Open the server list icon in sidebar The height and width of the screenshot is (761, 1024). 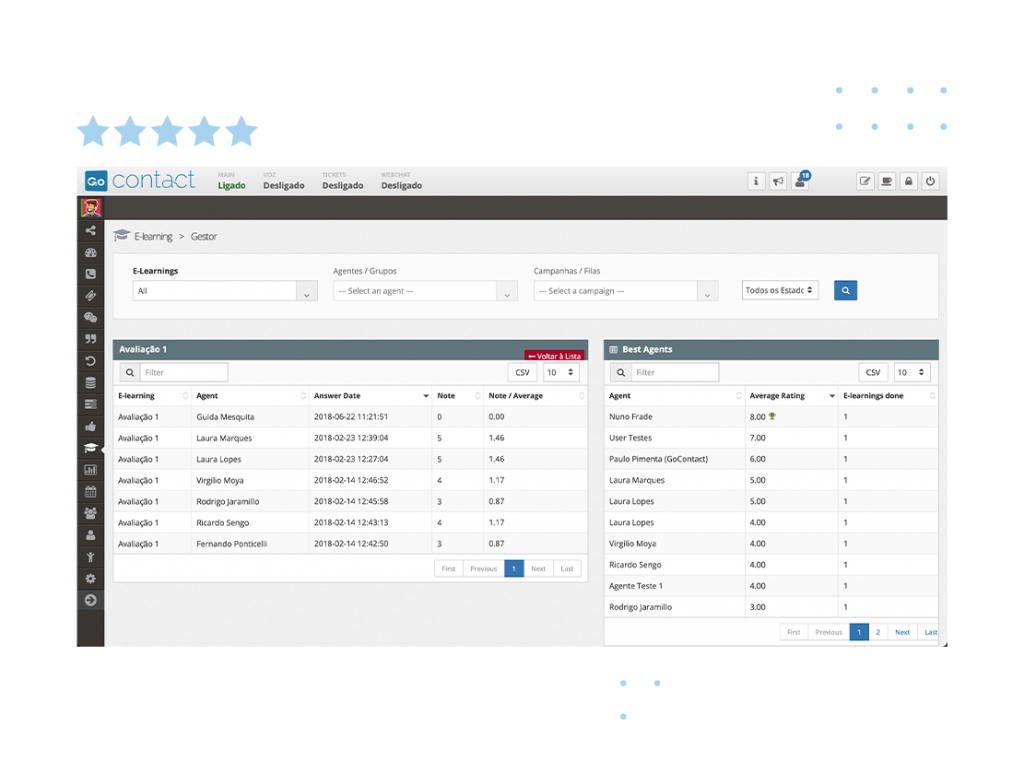pos(91,404)
